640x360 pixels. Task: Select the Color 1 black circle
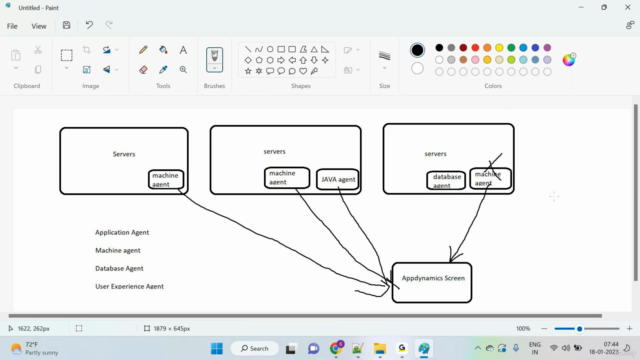[417, 50]
